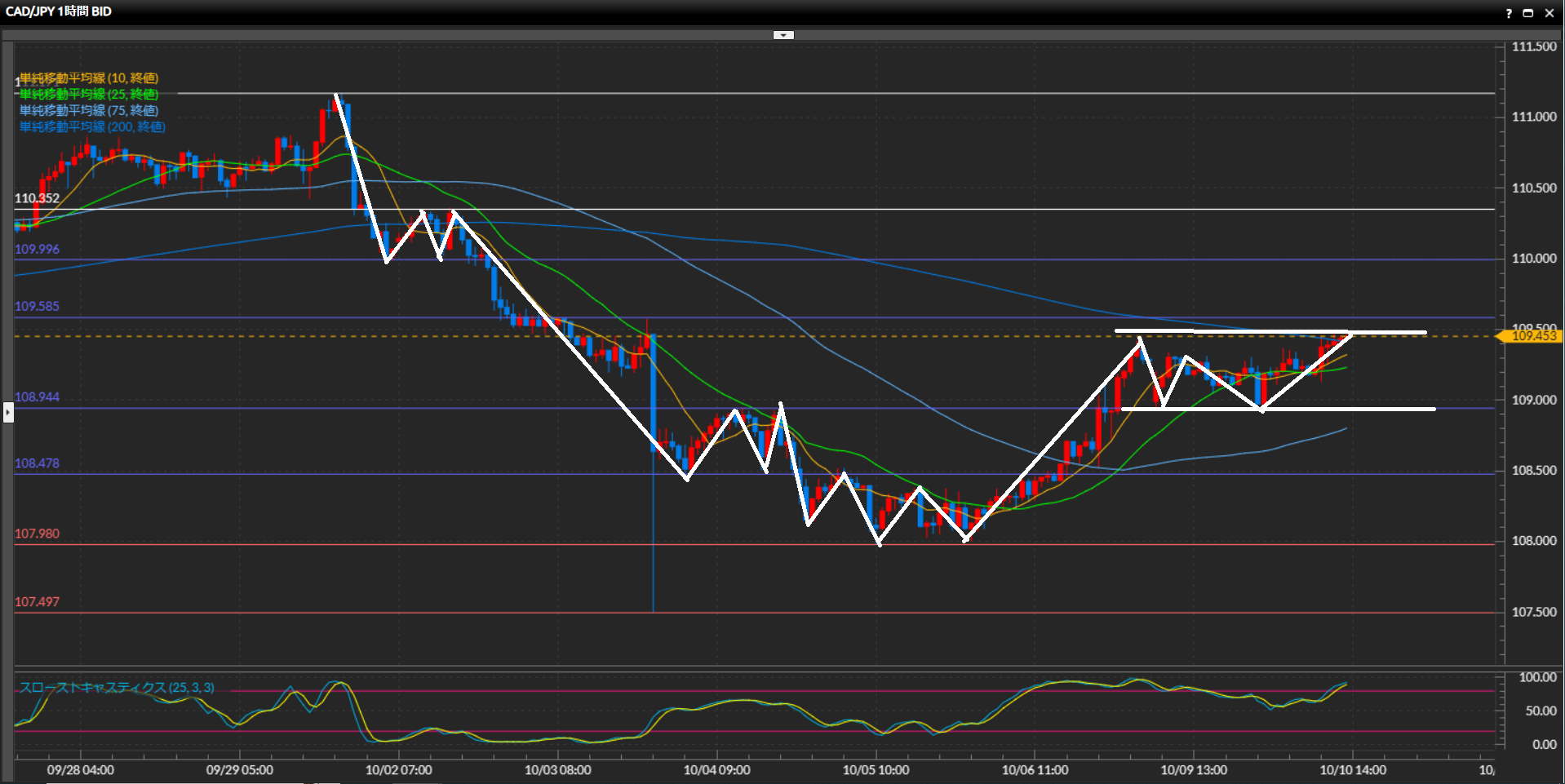Click the 108.944 support line label

(37, 397)
